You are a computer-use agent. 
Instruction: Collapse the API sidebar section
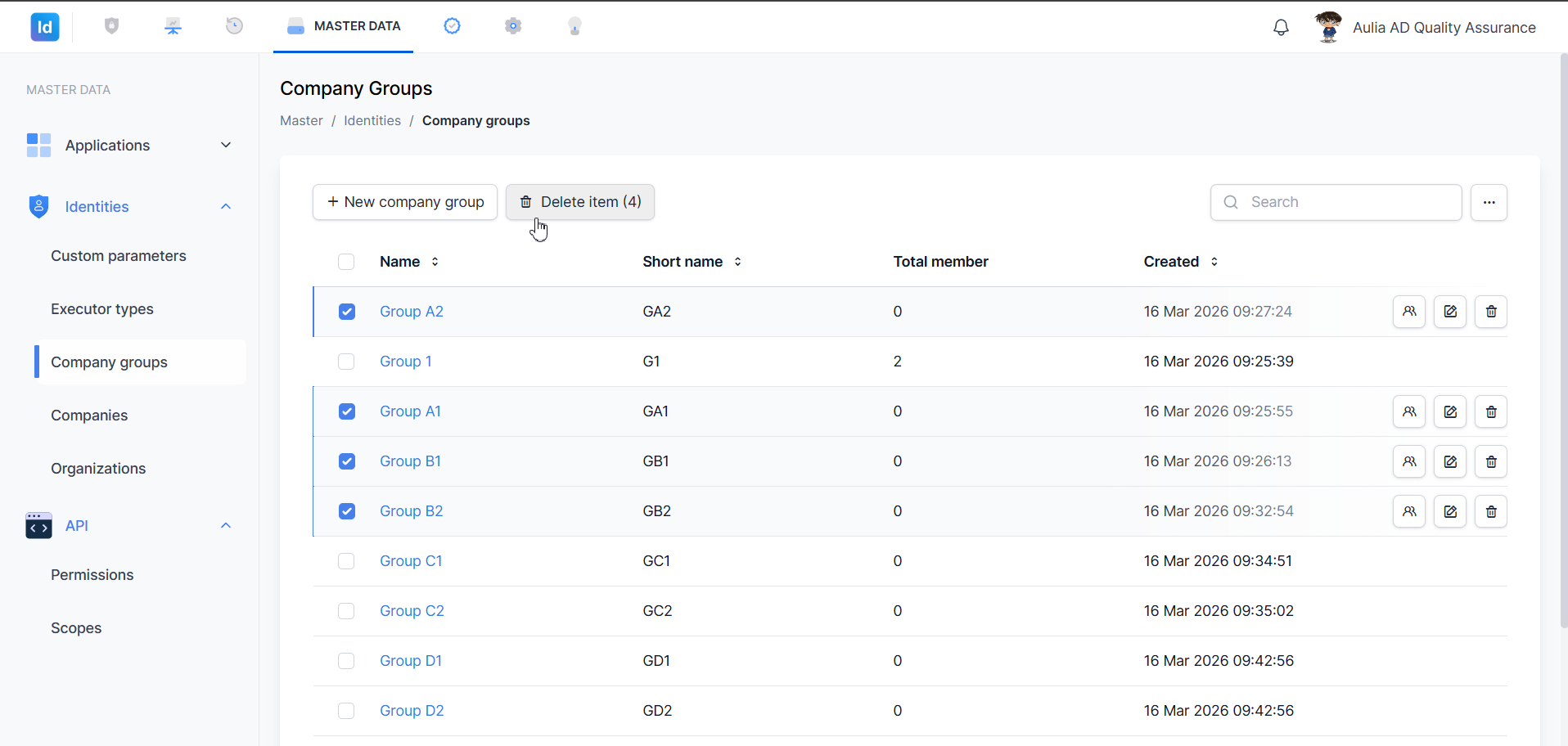pos(130,526)
